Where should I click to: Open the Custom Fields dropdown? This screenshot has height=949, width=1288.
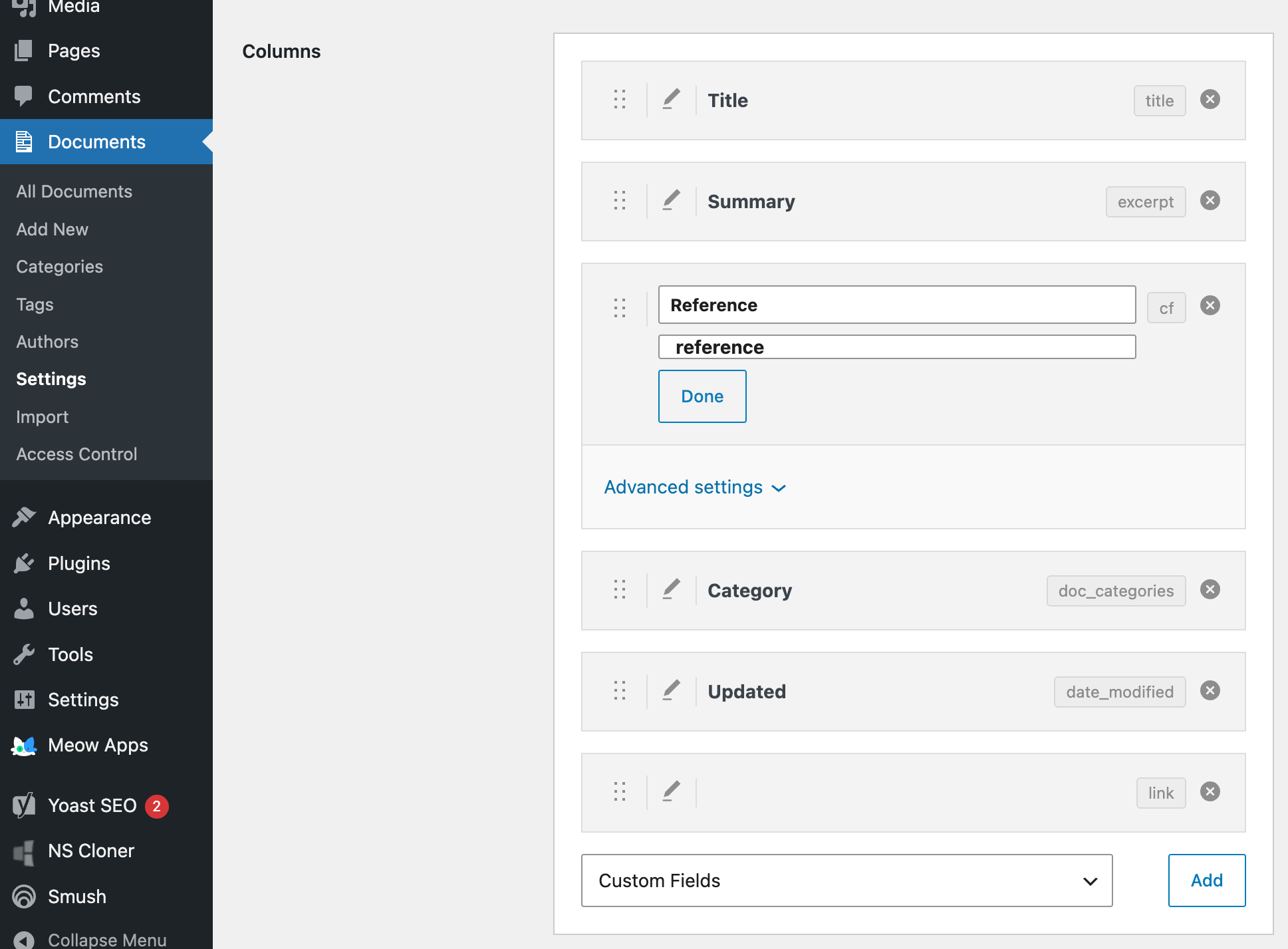[846, 881]
